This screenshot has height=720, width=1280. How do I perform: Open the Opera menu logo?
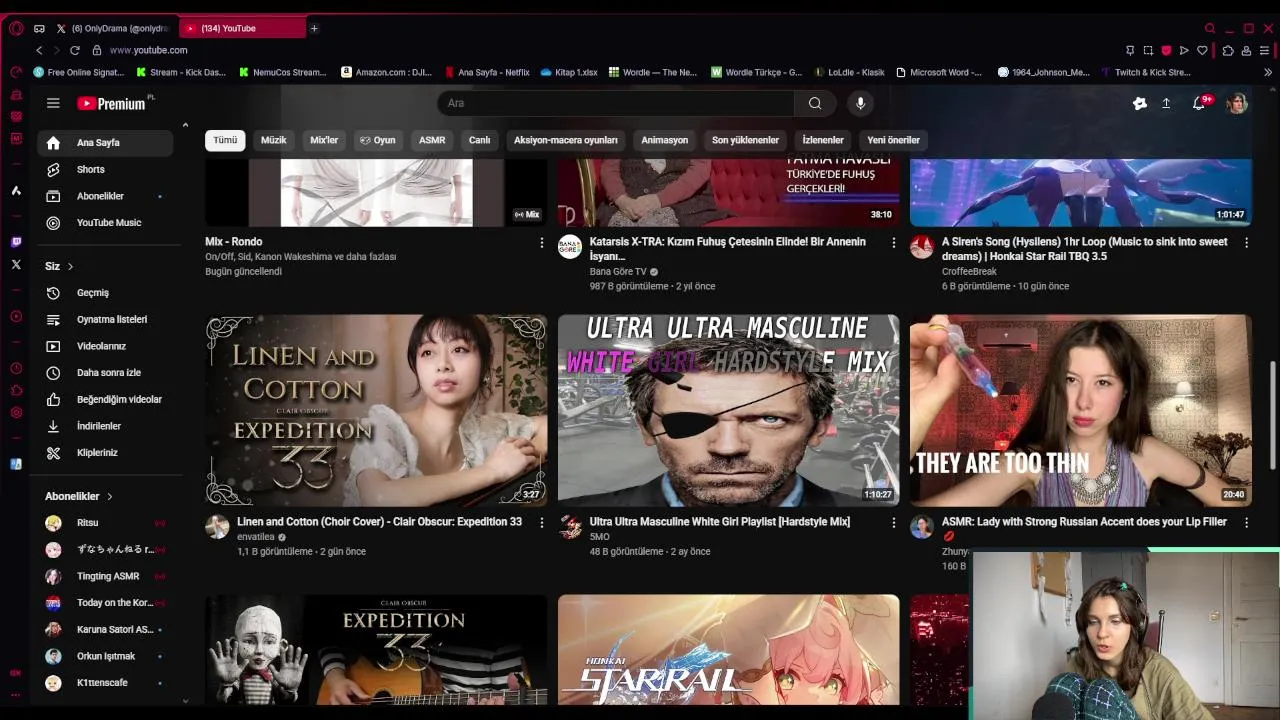16,28
